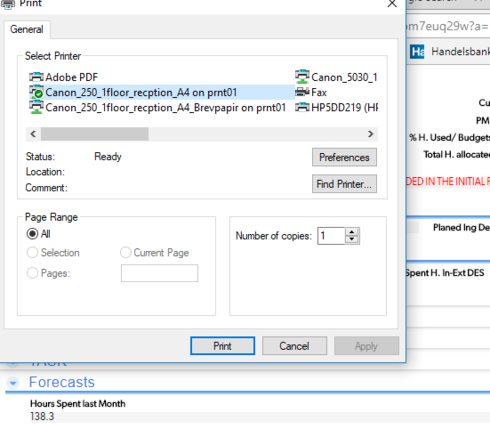Select the HP5DD219 printer icon
The height and width of the screenshot is (429, 490).
pyautogui.click(x=302, y=107)
